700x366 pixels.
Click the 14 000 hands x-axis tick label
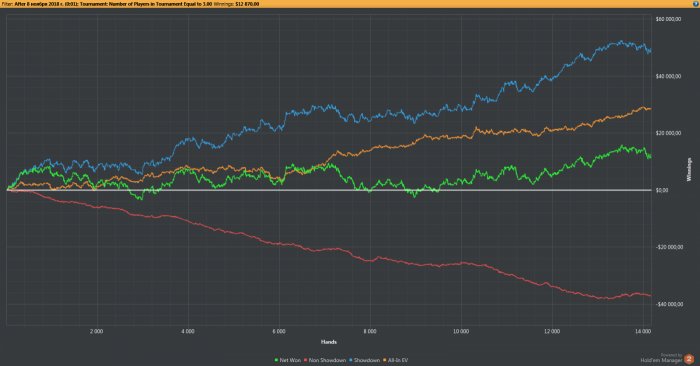pos(643,332)
